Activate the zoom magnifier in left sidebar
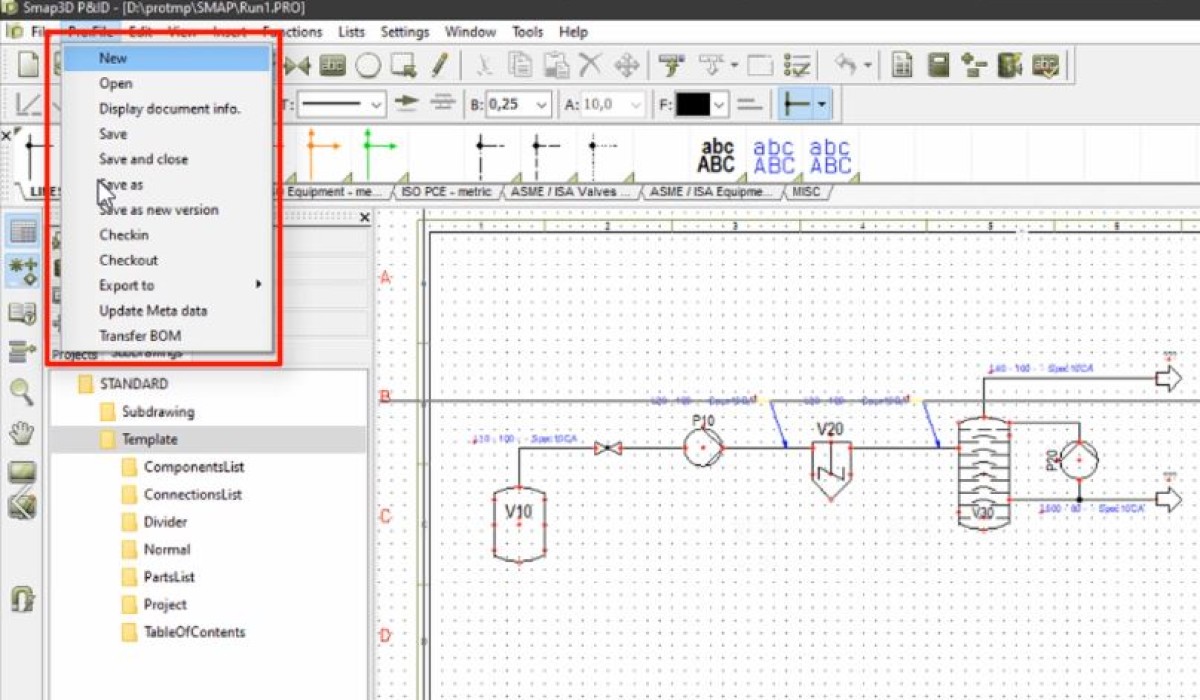Image resolution: width=1200 pixels, height=700 pixels. (22, 391)
